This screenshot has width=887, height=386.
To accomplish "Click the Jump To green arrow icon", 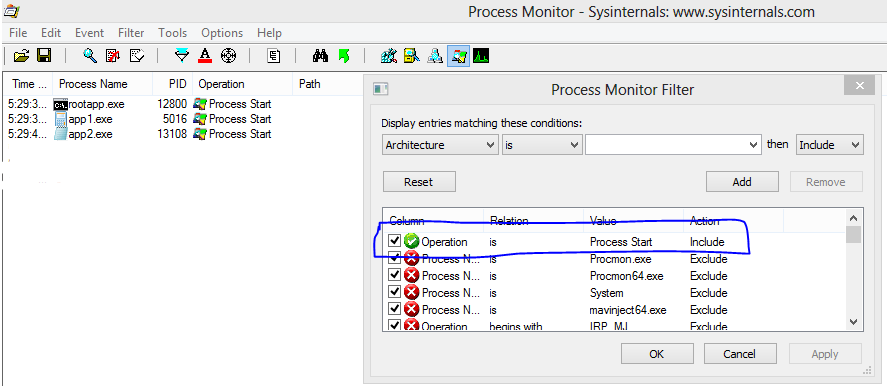I will click(x=343, y=55).
